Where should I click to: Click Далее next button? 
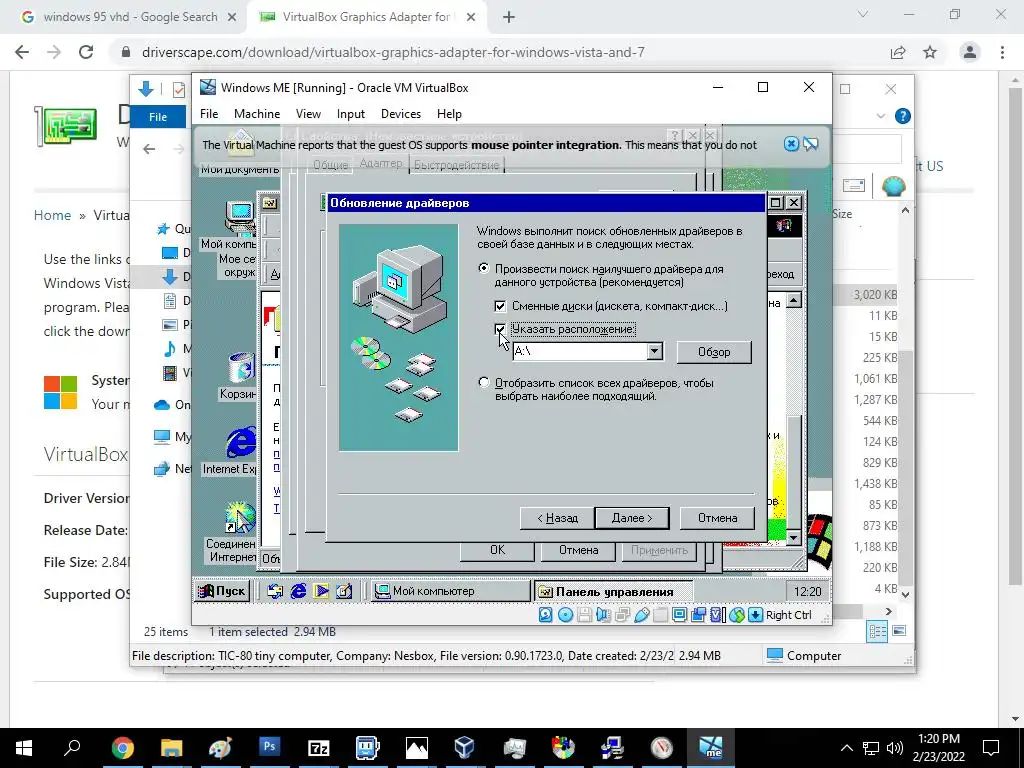coord(632,518)
